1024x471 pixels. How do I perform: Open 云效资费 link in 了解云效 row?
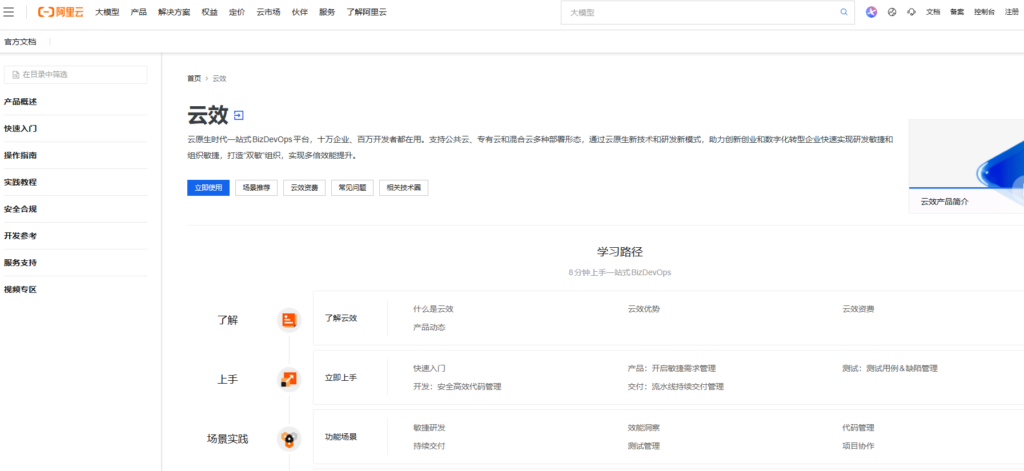tap(858, 309)
